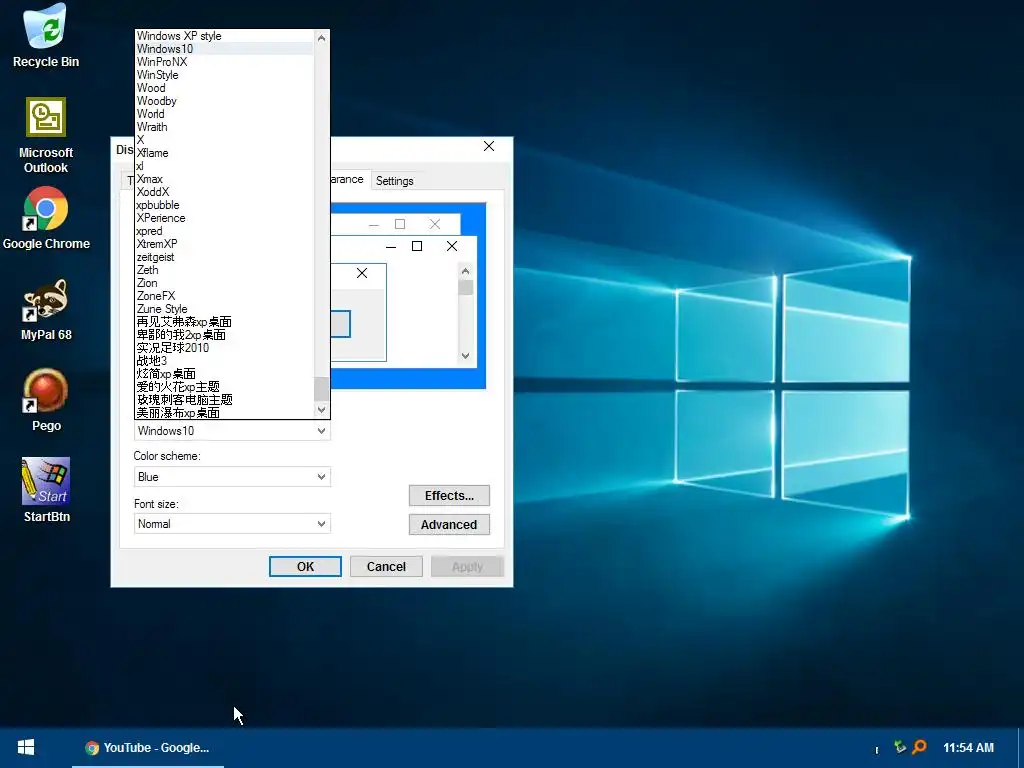Open the MyPal 68 desktop shortcut
This screenshot has height=768, width=1024.
tap(46, 310)
